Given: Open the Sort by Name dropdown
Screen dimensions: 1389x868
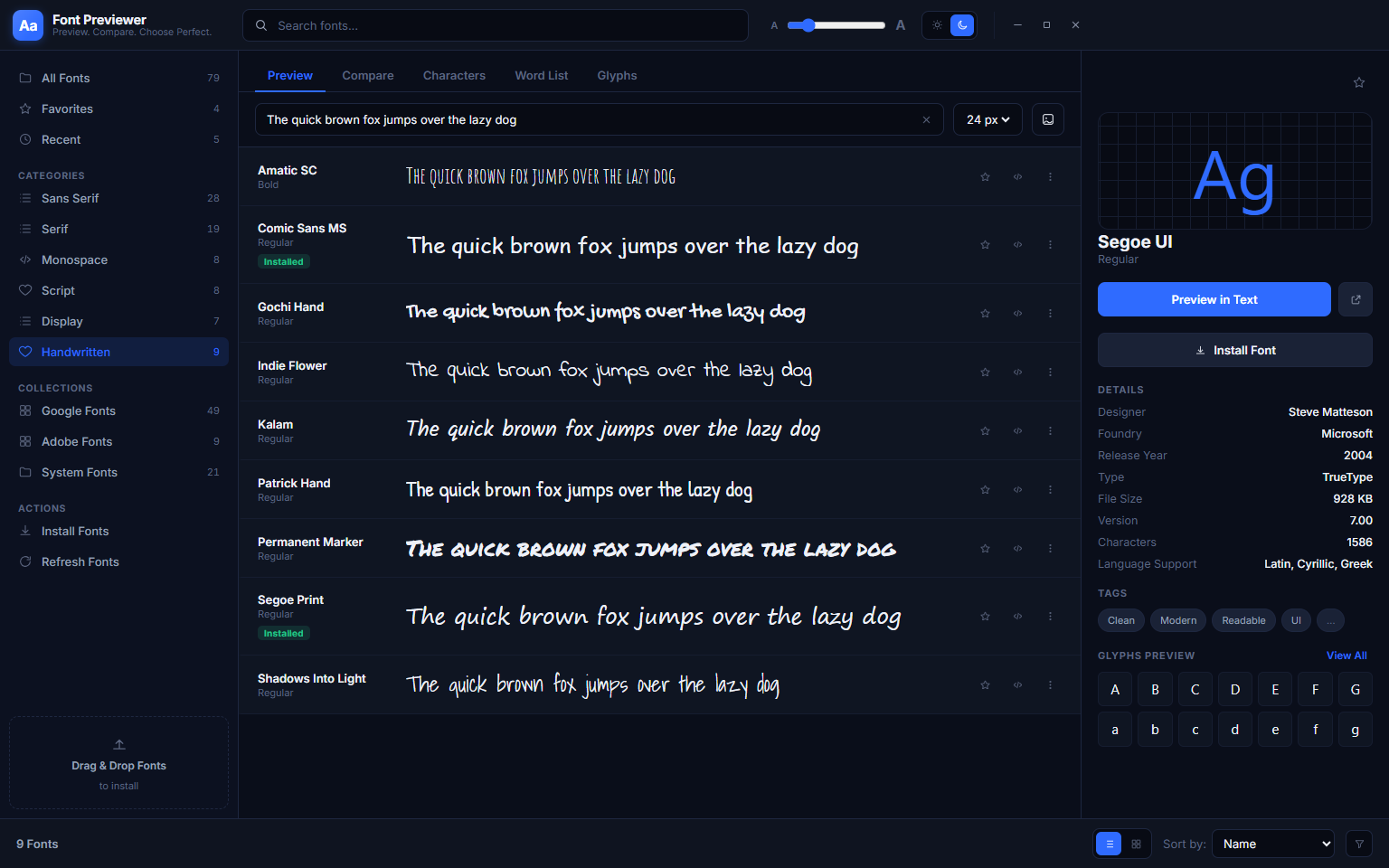Looking at the screenshot, I should click(x=1273, y=844).
